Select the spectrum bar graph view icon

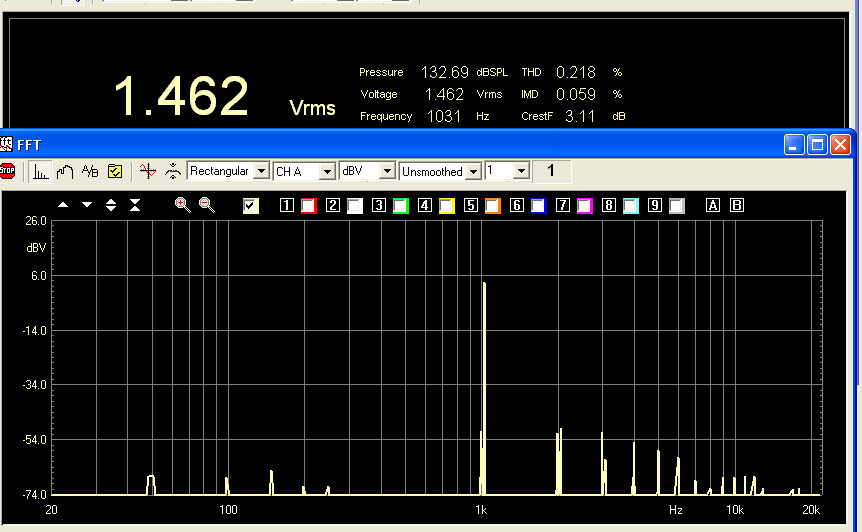coord(40,171)
